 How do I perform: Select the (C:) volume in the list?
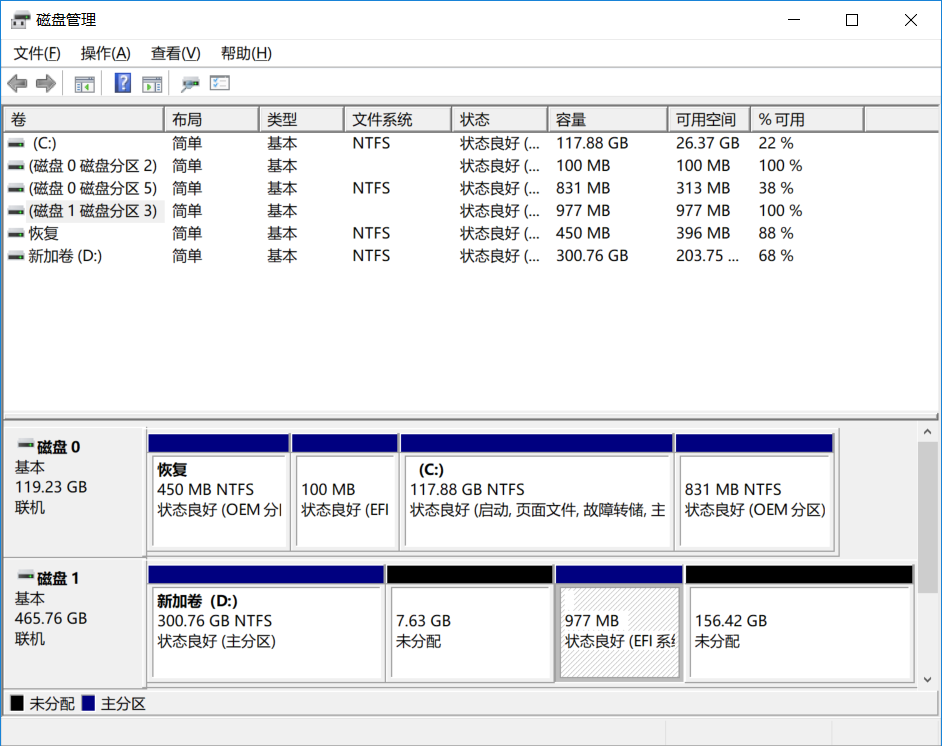point(44,144)
